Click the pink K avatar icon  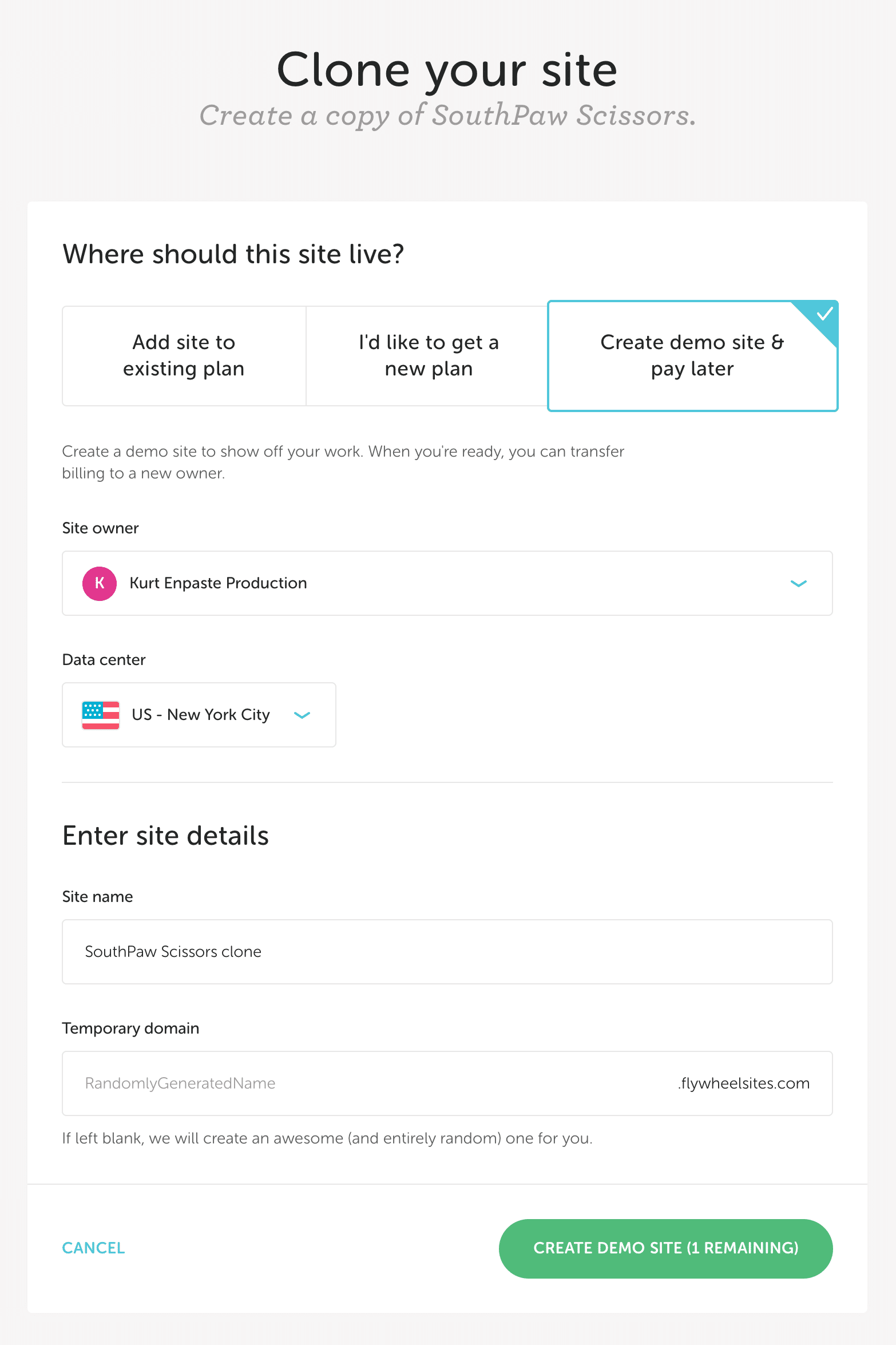(x=100, y=583)
